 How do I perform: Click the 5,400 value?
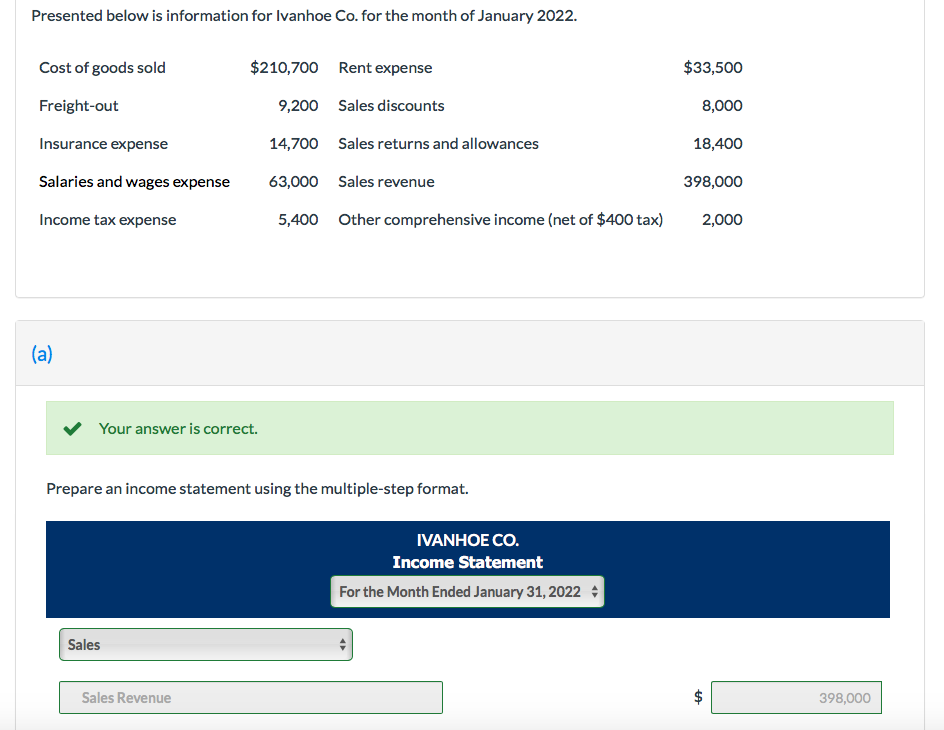pyautogui.click(x=298, y=220)
